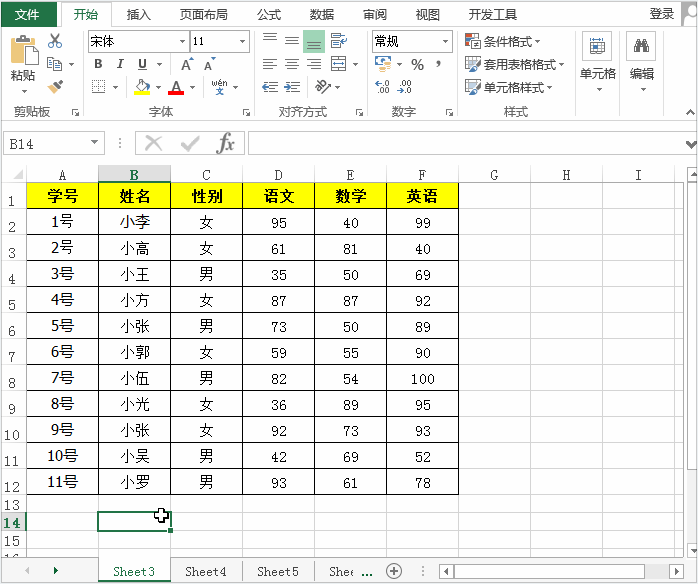
Task: Click Decrease Decimal button
Action: pos(405,86)
